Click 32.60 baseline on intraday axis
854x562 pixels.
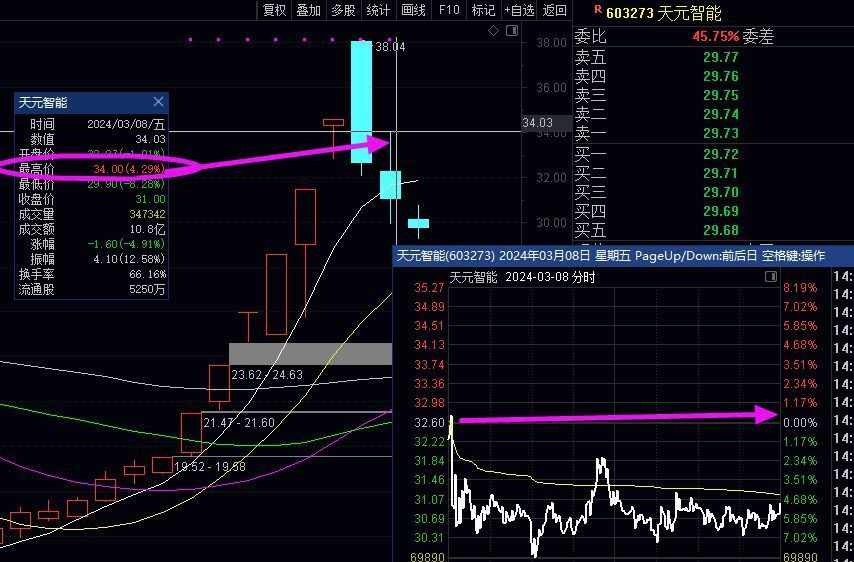click(x=430, y=423)
